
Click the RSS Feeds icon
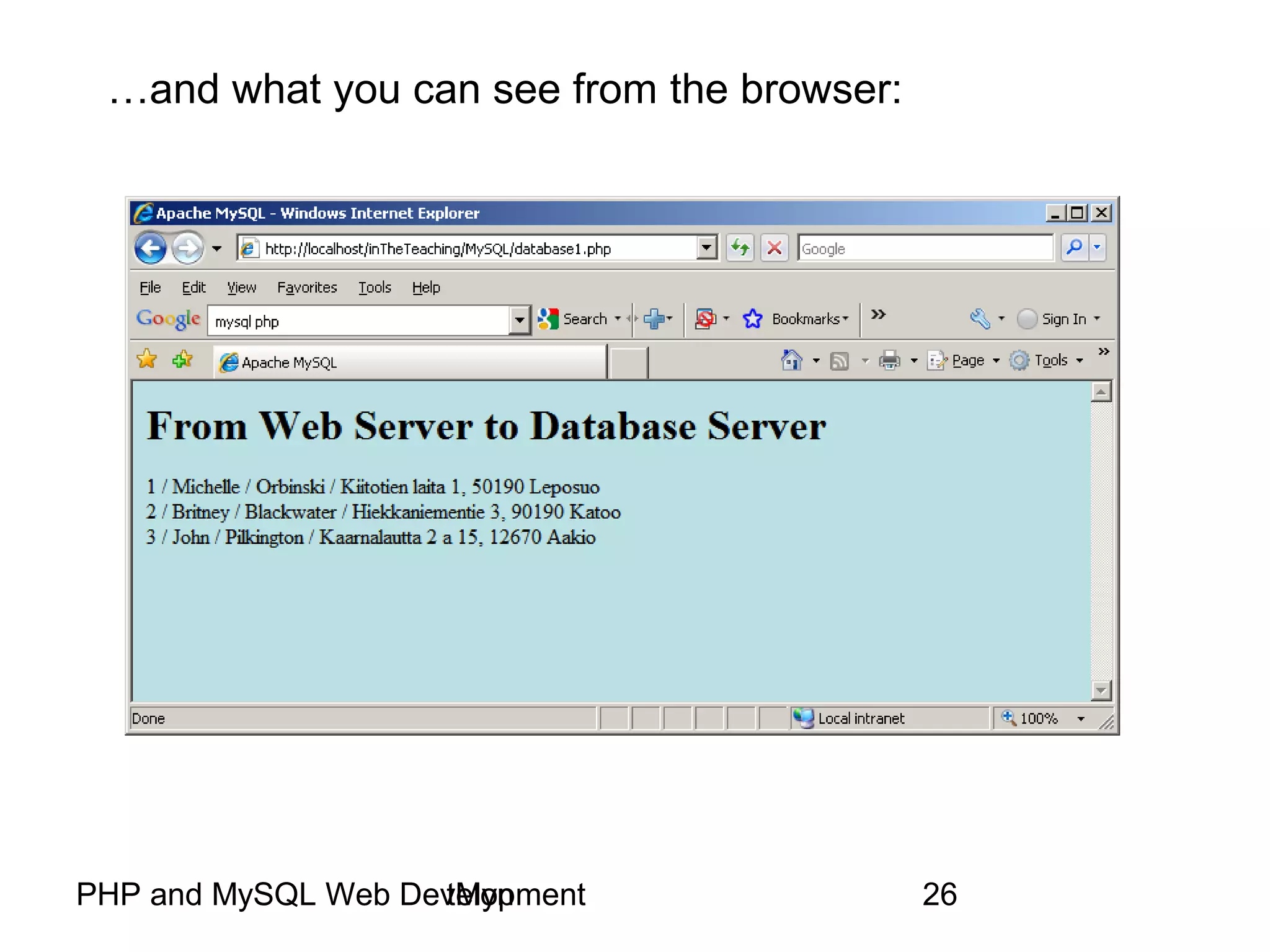click(839, 361)
